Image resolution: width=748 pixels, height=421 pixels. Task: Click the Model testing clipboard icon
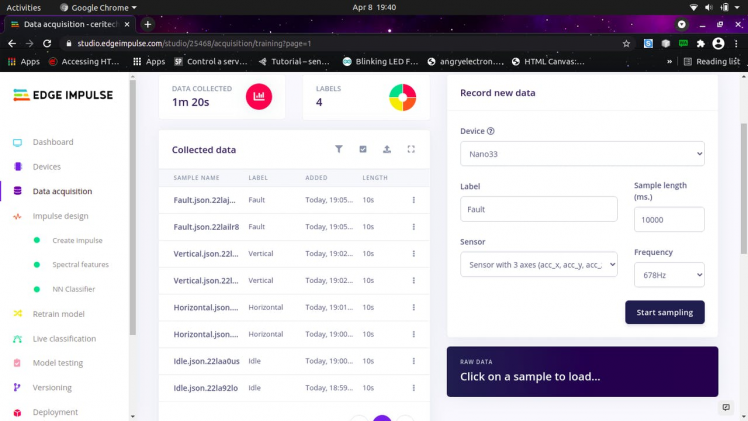pyautogui.click(x=17, y=363)
